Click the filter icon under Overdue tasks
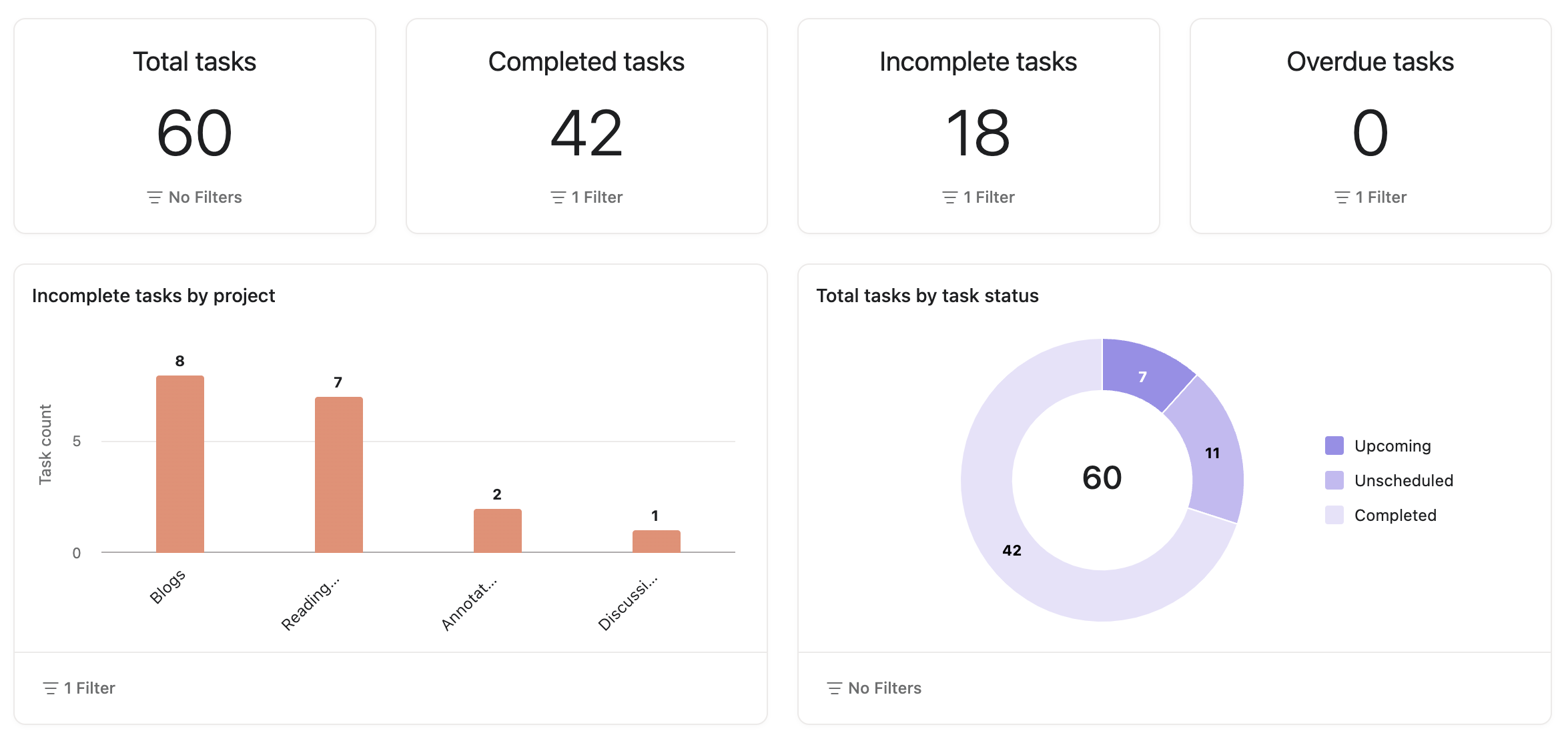Screen dimensions: 1568x747 (x=1342, y=197)
